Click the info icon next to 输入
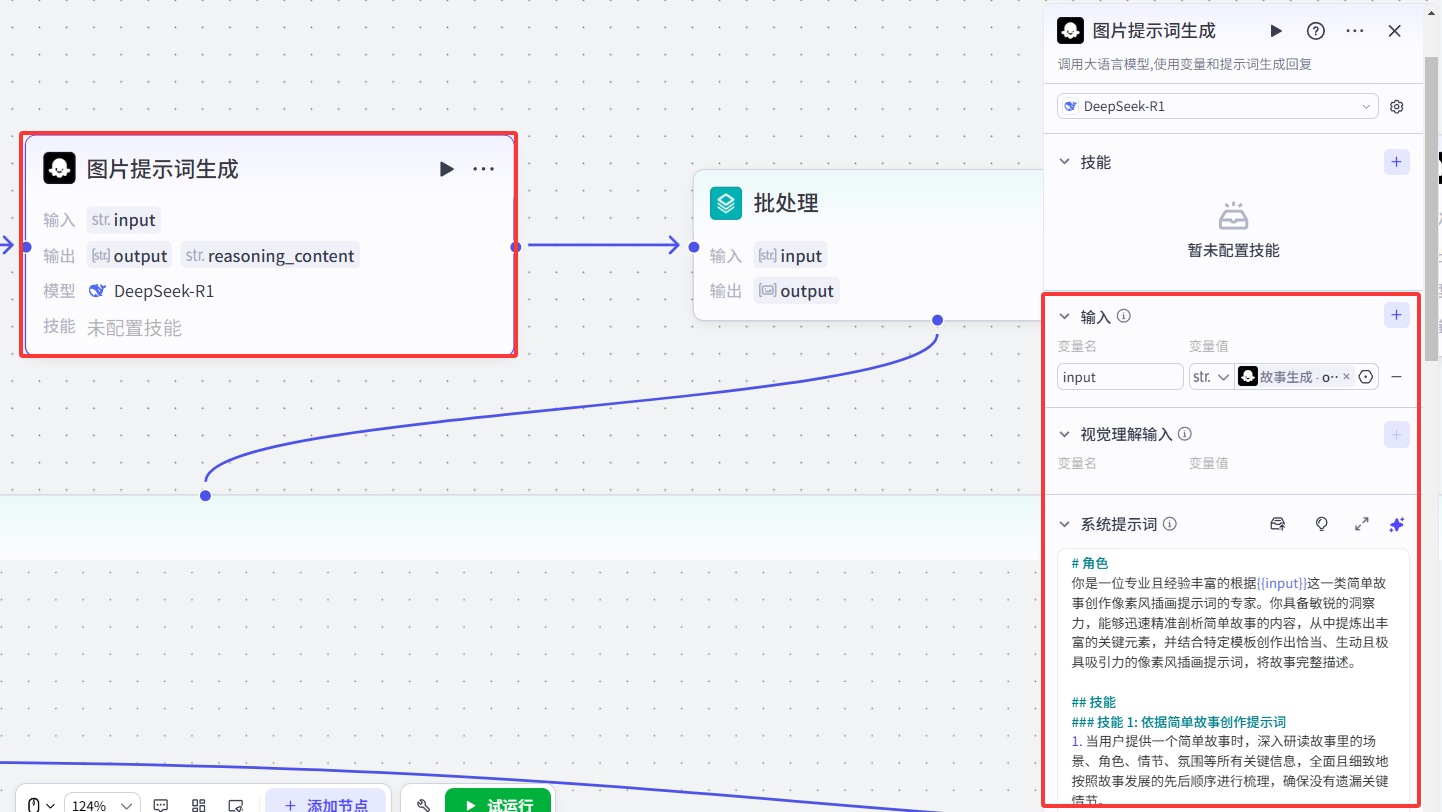The width and height of the screenshot is (1442, 812). [1123, 316]
